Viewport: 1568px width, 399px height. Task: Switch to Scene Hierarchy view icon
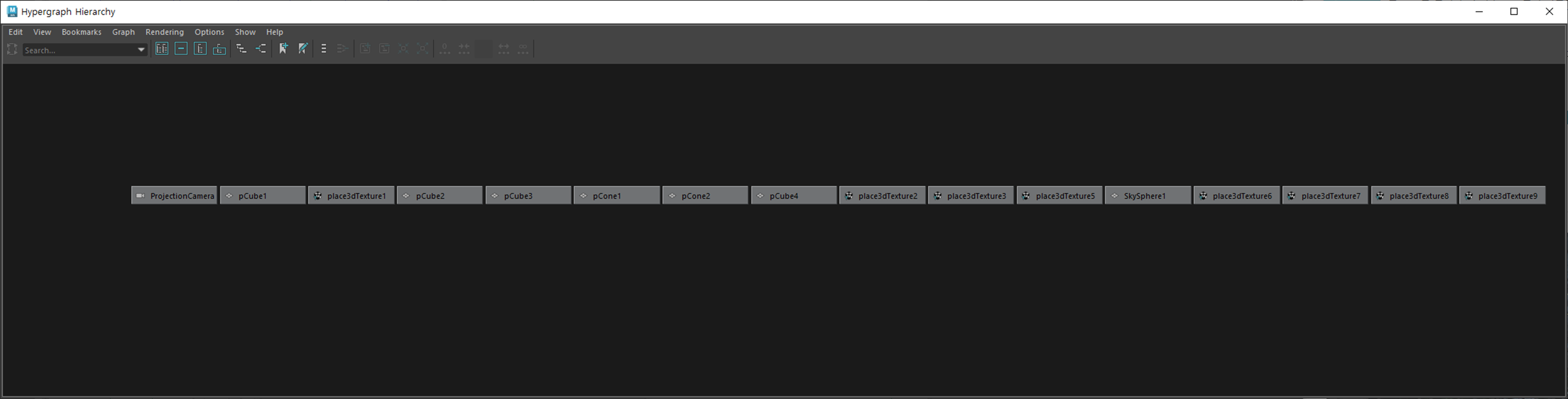[x=242, y=48]
